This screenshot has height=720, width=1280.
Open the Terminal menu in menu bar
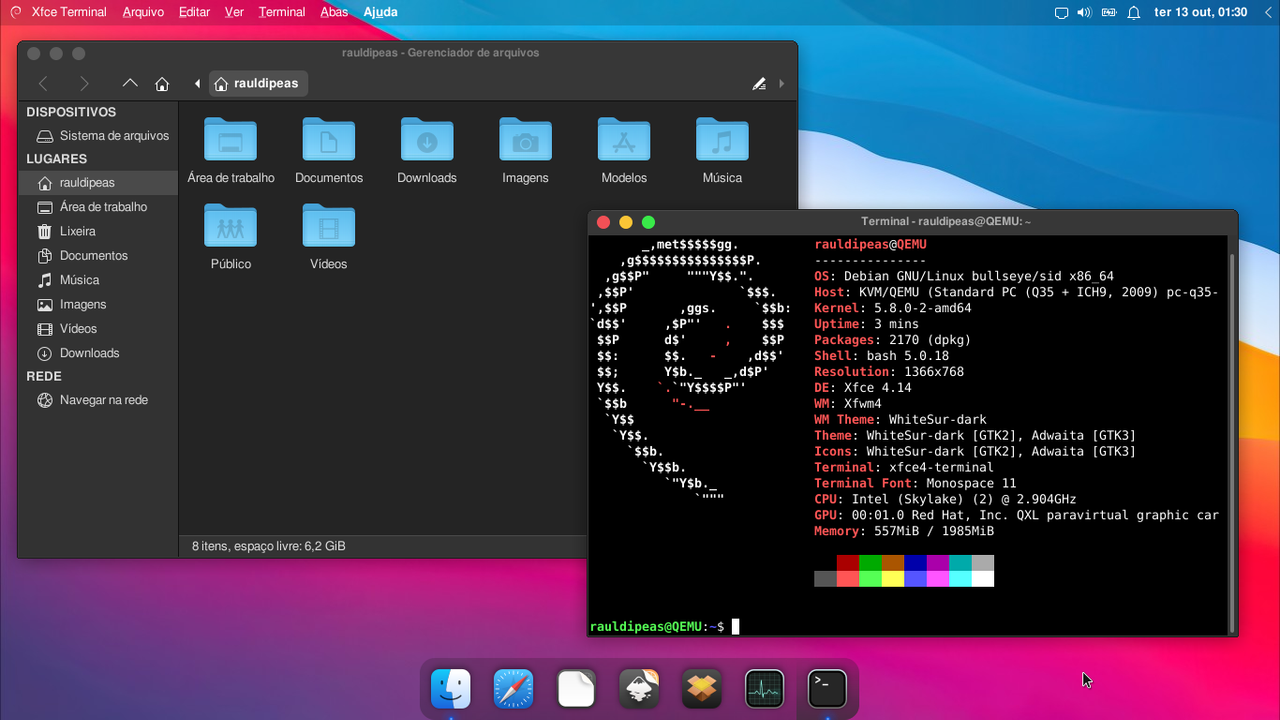(x=282, y=12)
